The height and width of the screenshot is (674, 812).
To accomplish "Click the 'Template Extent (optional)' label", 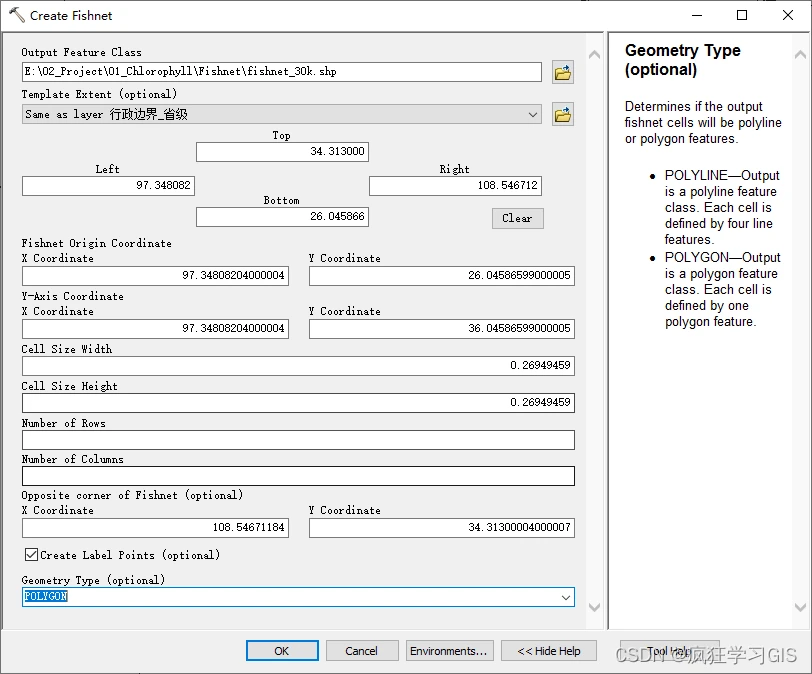I will click(99, 94).
